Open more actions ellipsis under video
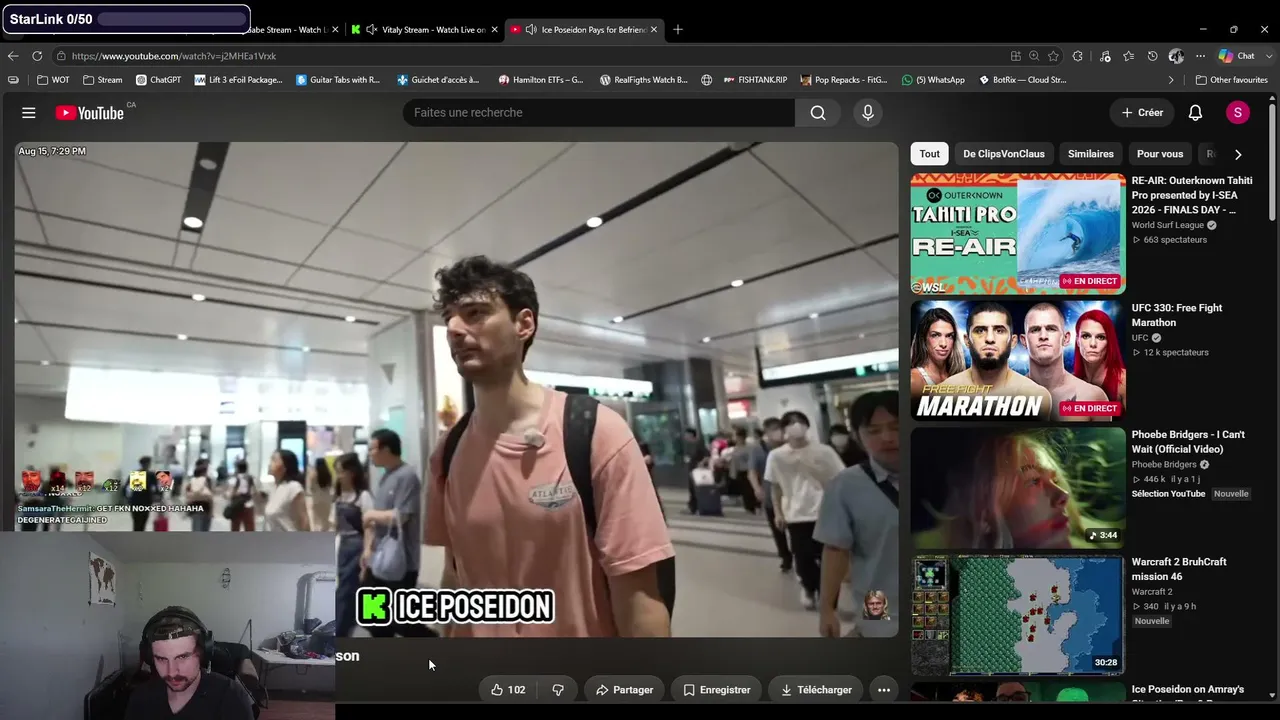The width and height of the screenshot is (1280, 720). pyautogui.click(x=884, y=690)
